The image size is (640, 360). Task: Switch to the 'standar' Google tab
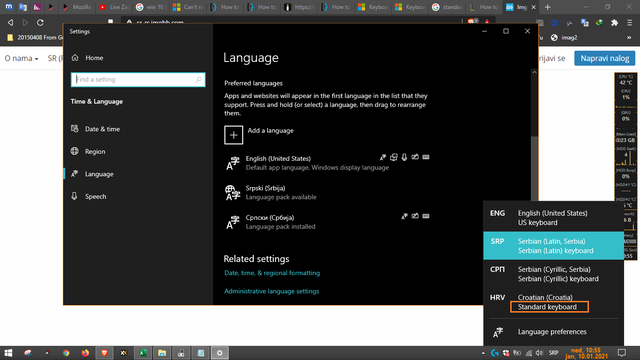(x=447, y=7)
